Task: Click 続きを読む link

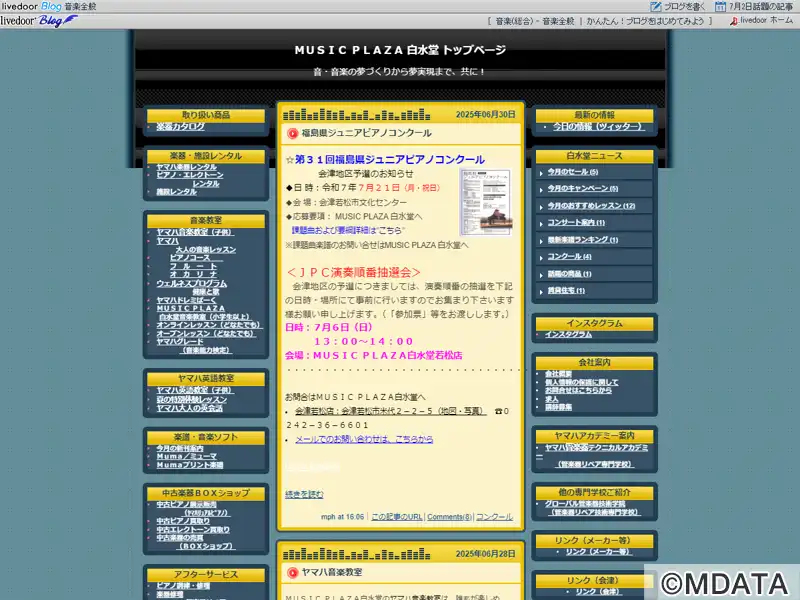Action: point(304,494)
